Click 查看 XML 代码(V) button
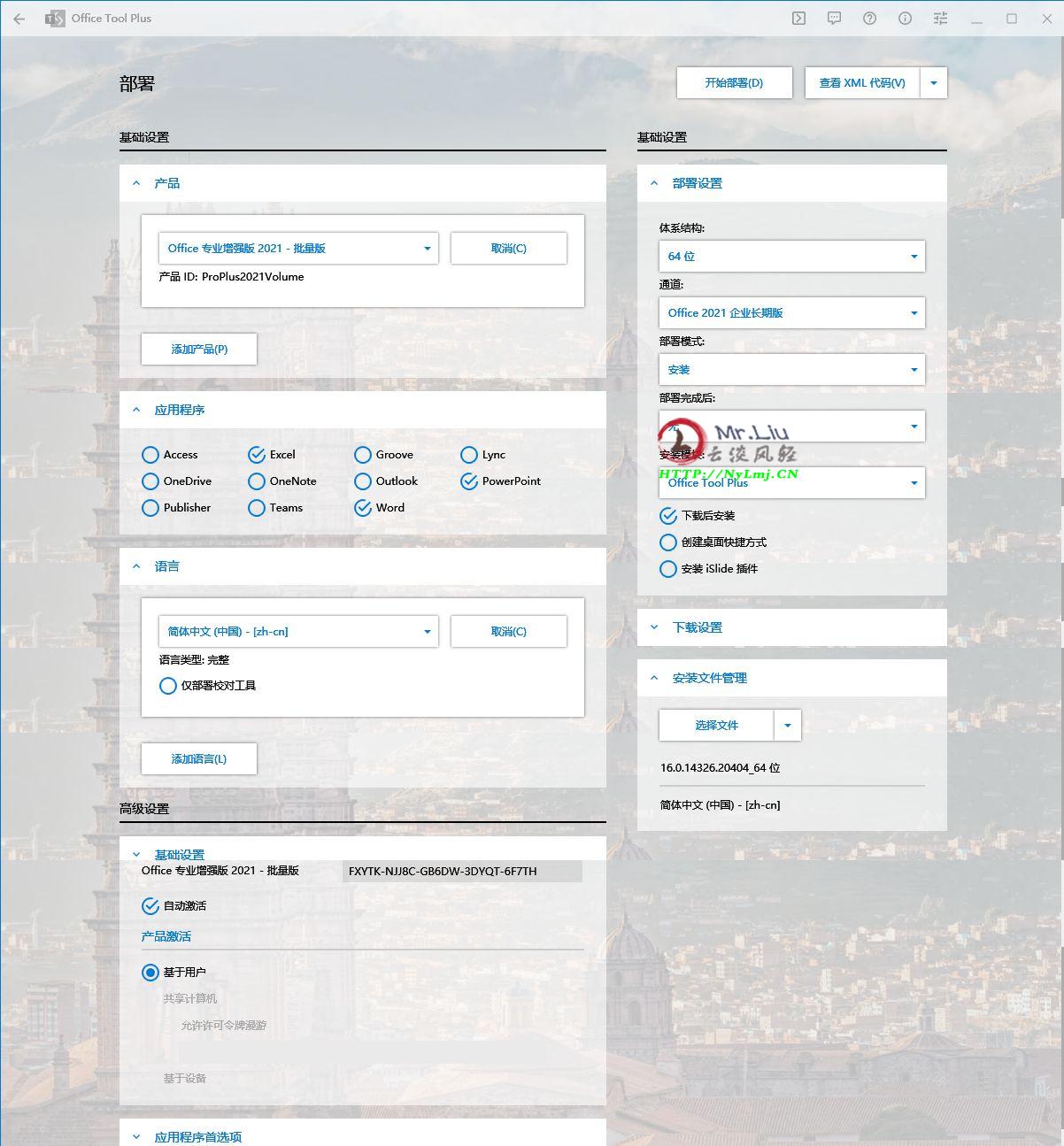Image resolution: width=1064 pixels, height=1146 pixels. click(x=862, y=83)
